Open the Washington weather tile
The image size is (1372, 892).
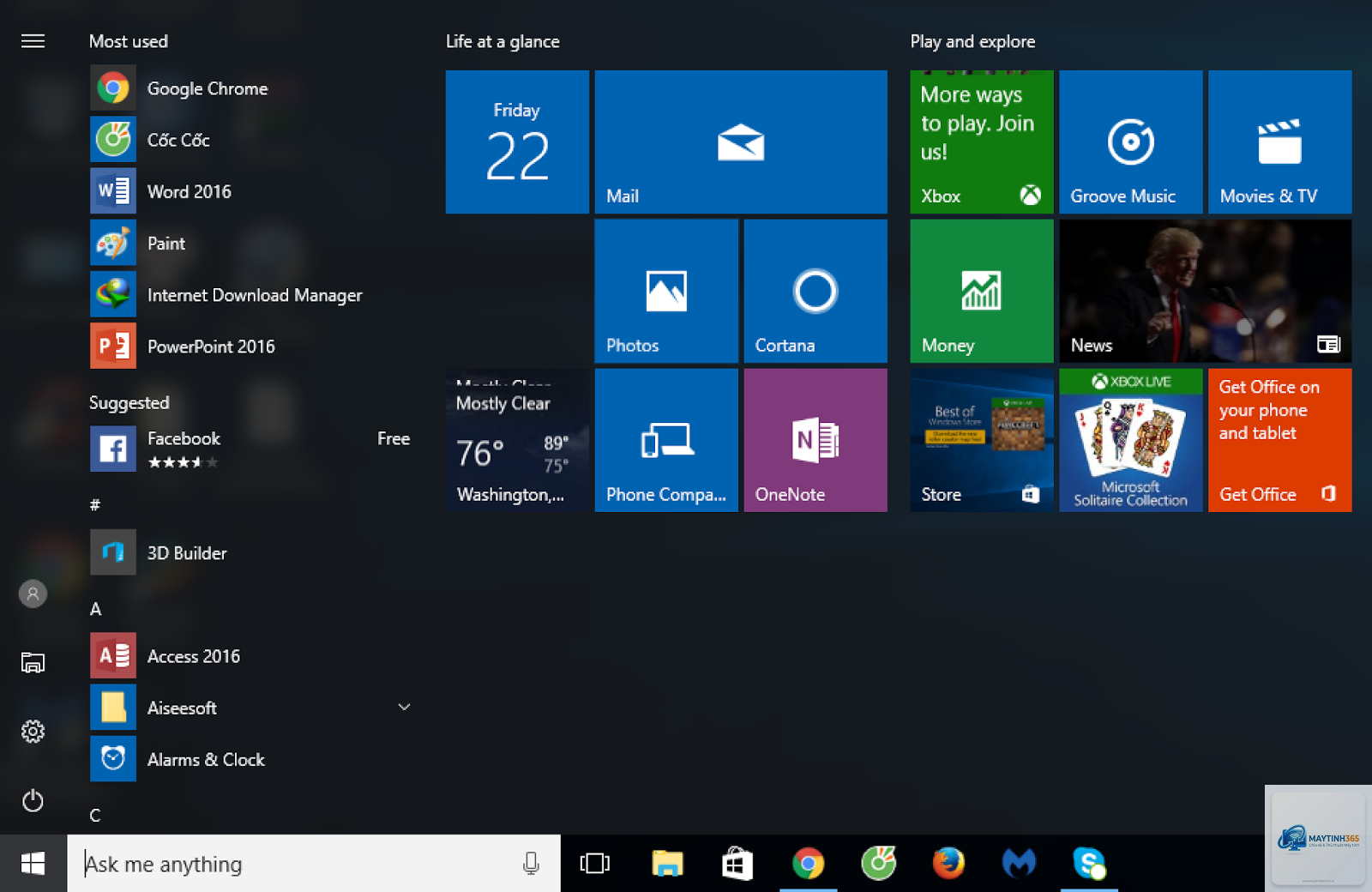517,440
